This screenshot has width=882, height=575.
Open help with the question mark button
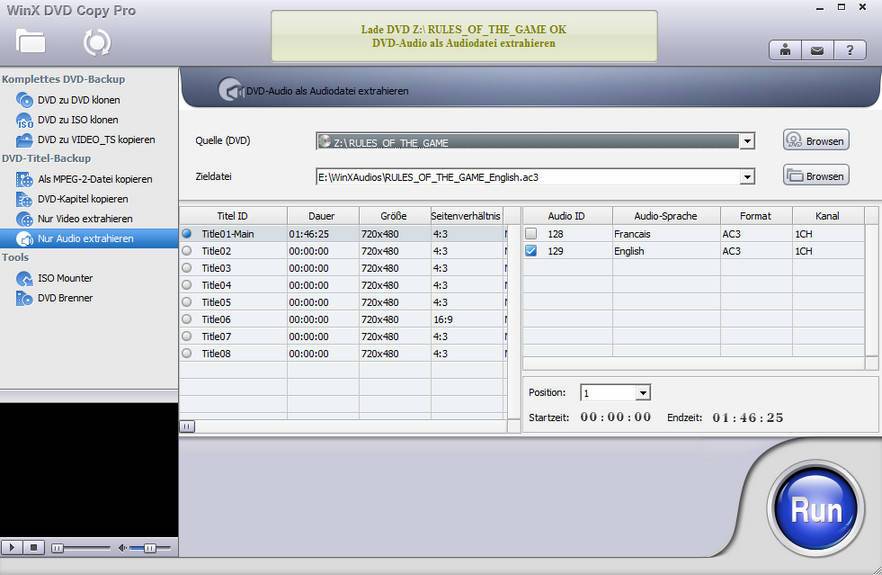click(849, 51)
